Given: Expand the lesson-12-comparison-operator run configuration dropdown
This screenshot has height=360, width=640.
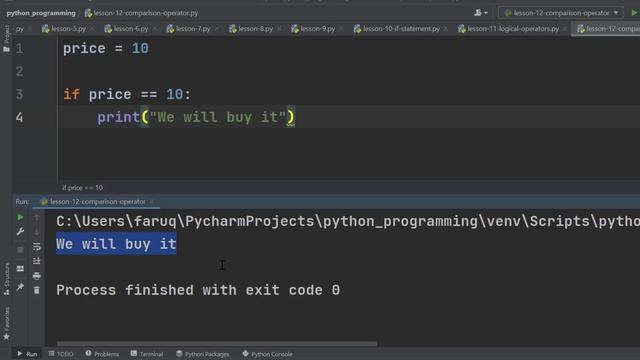Looking at the screenshot, I should pyautogui.click(x=561, y=13).
